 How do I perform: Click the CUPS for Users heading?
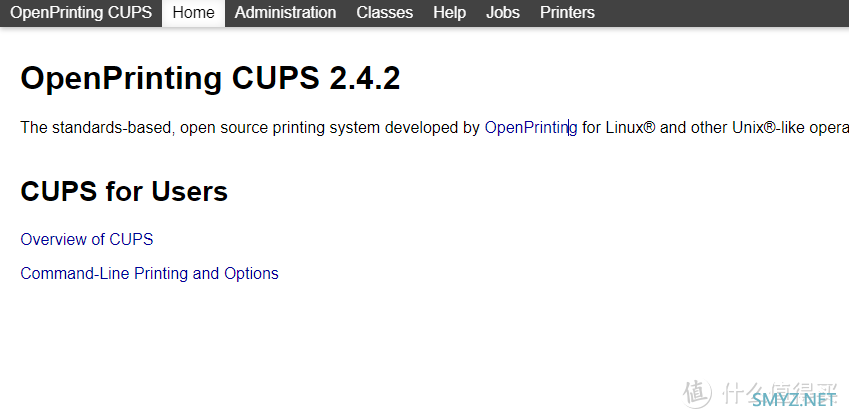(124, 192)
